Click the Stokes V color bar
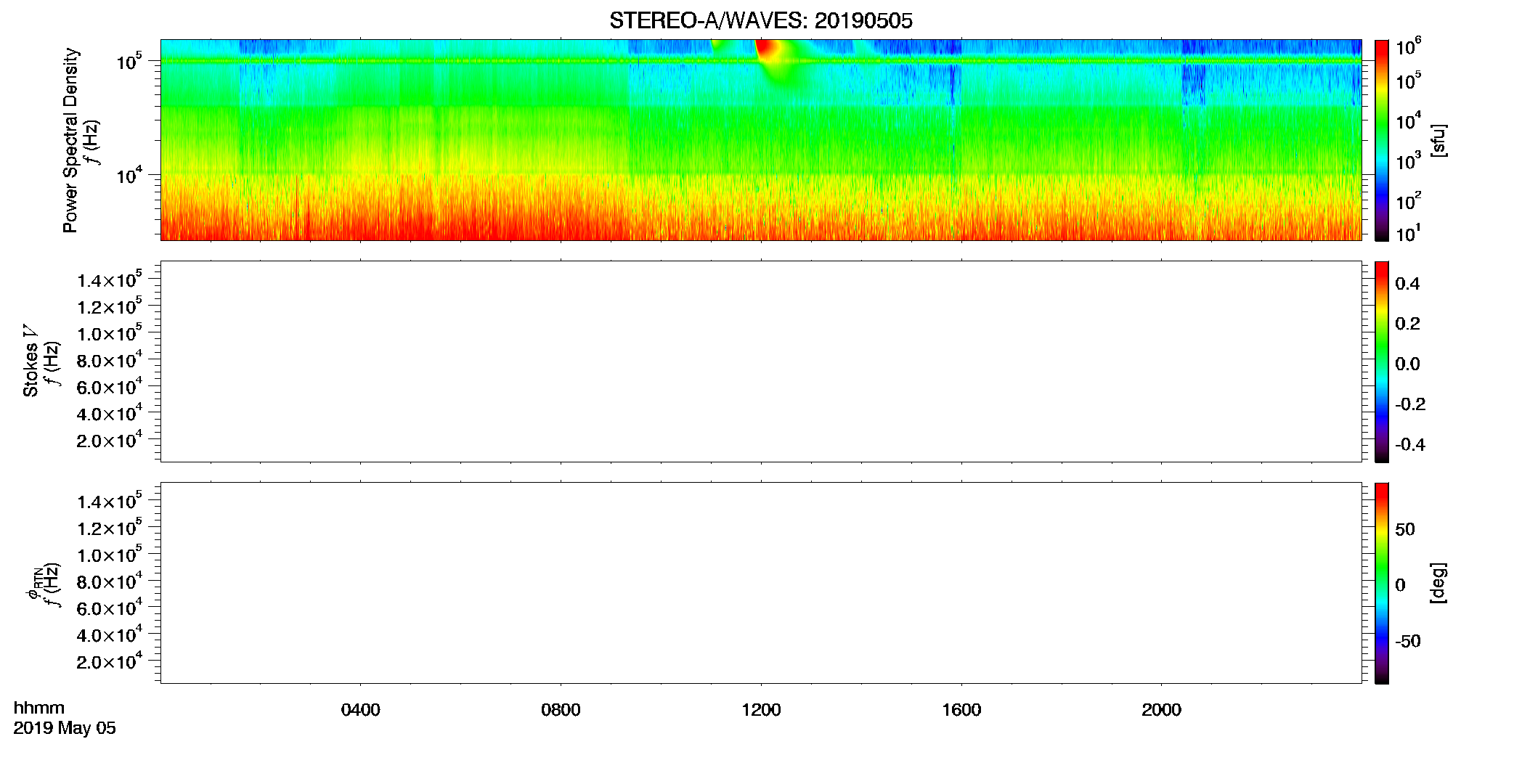This screenshot has width=1522, height=784. pyautogui.click(x=1381, y=362)
